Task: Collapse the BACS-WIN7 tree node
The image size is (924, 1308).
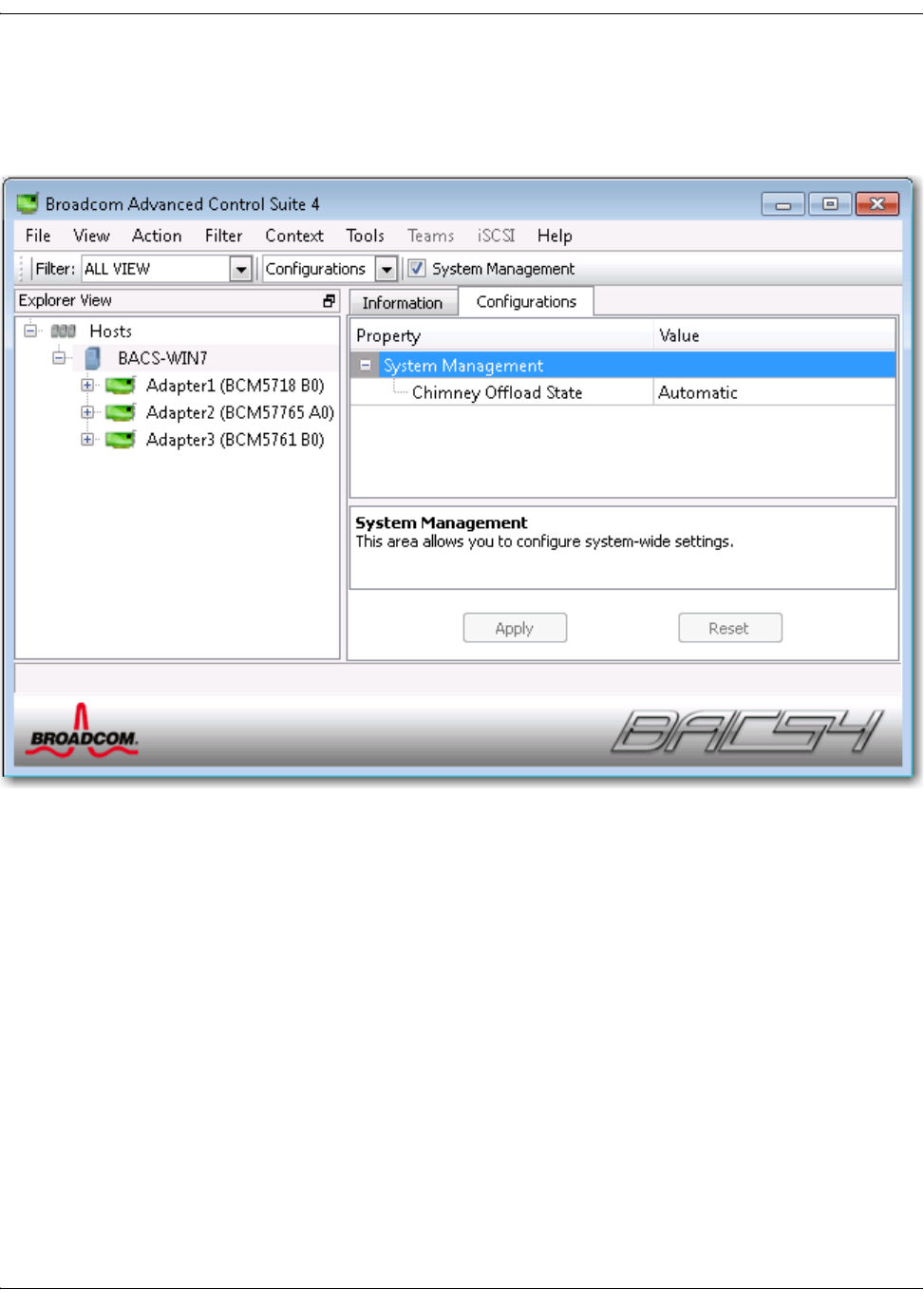Action: [x=59, y=358]
